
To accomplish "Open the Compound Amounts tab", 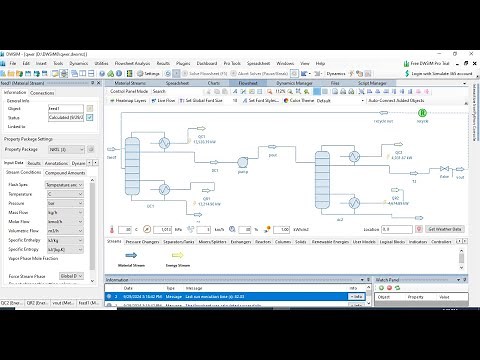I will pyautogui.click(x=65, y=173).
